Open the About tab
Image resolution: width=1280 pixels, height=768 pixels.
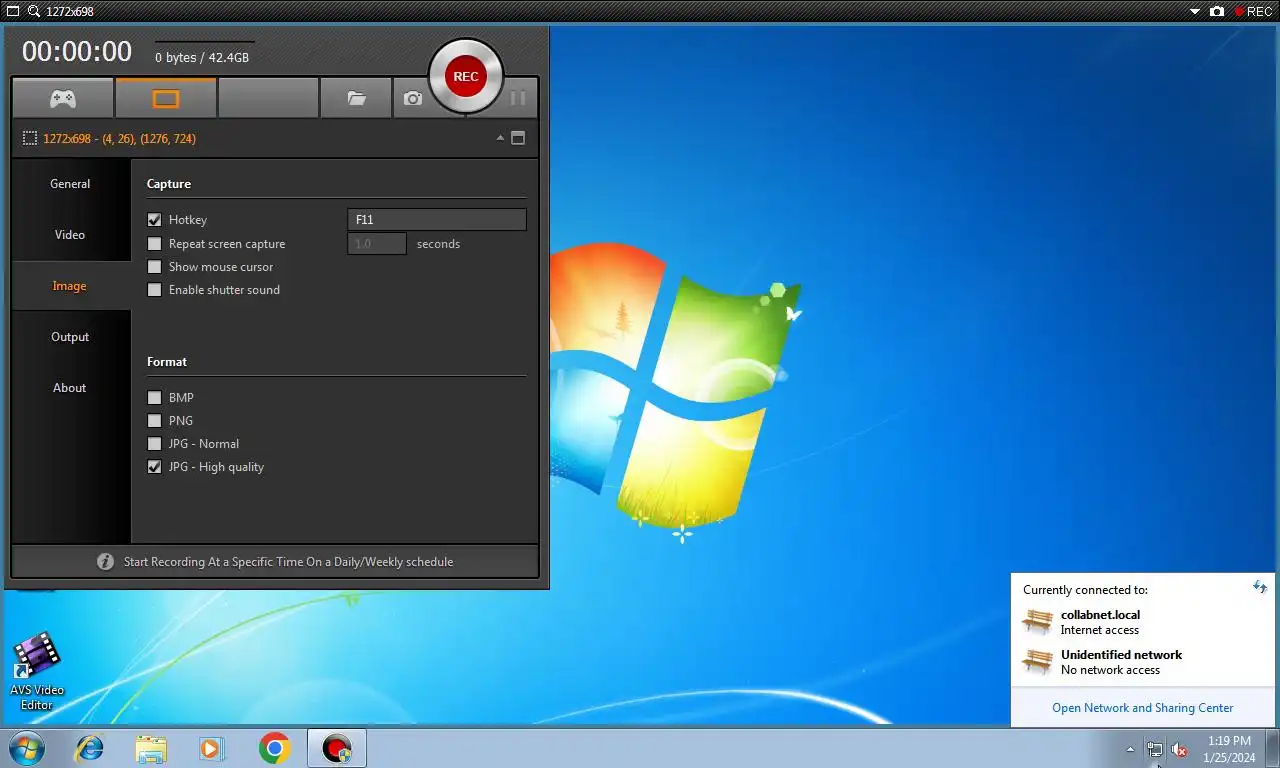pyautogui.click(x=70, y=388)
